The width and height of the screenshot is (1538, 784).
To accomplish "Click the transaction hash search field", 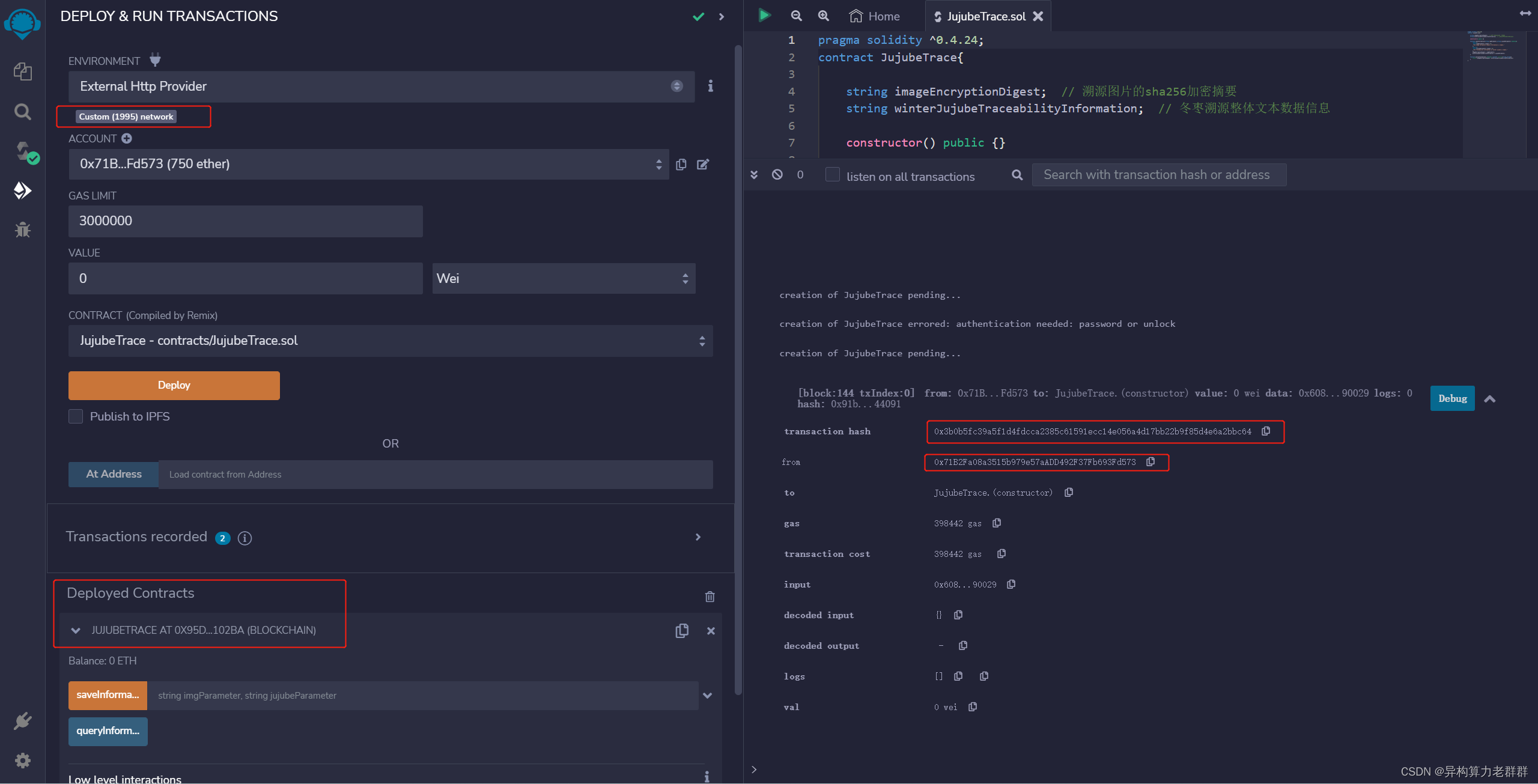I will click(1159, 175).
